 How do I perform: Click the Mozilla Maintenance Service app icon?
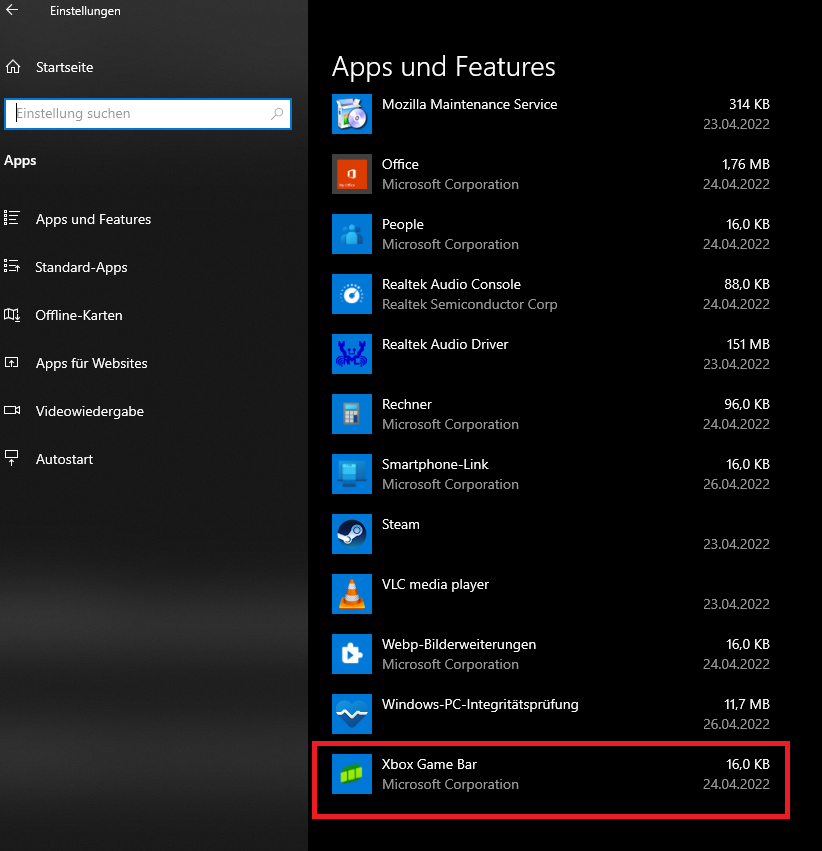click(352, 114)
